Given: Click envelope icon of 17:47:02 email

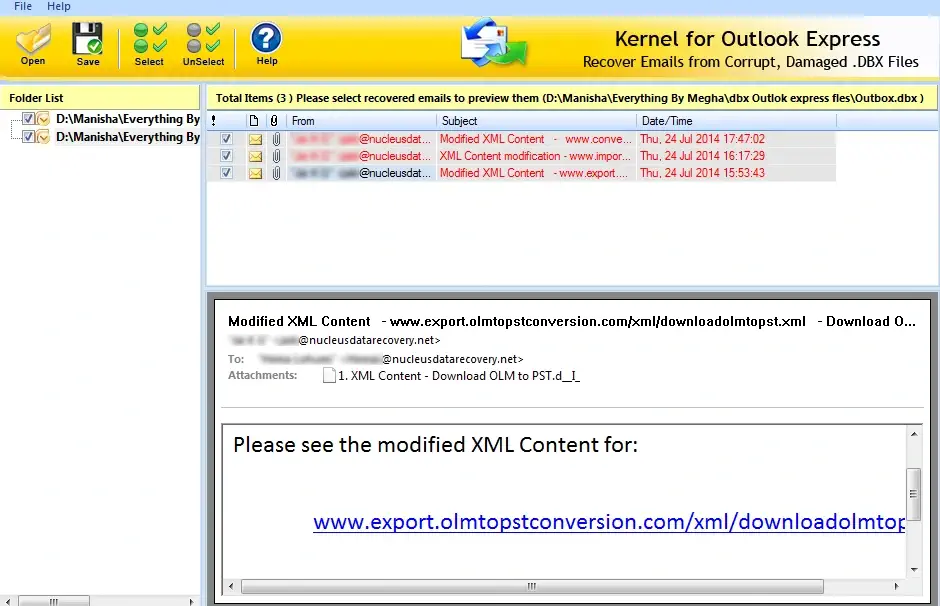Looking at the screenshot, I should point(255,139).
